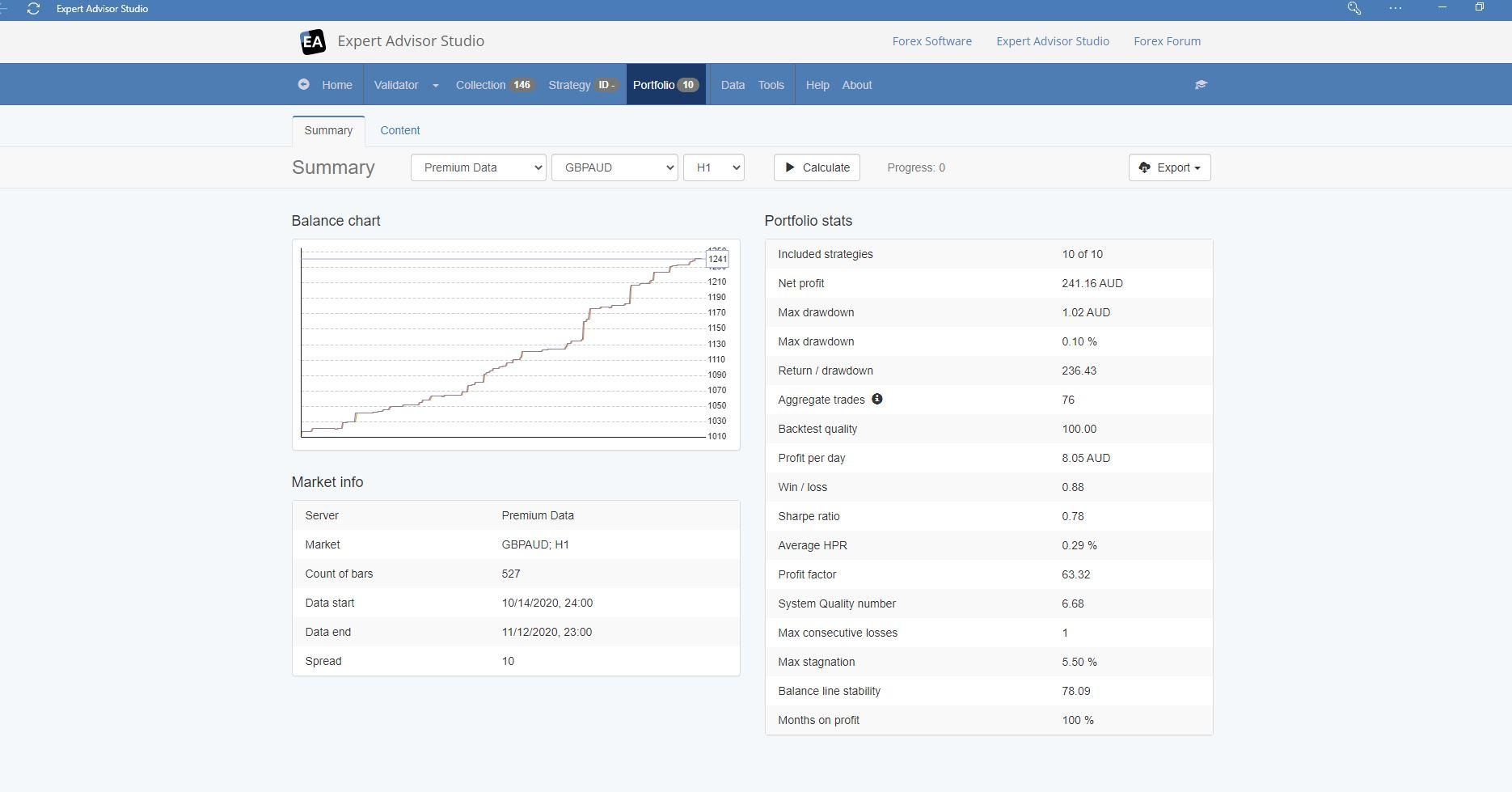
Task: Restore the window using the restore button
Action: point(1479,7)
